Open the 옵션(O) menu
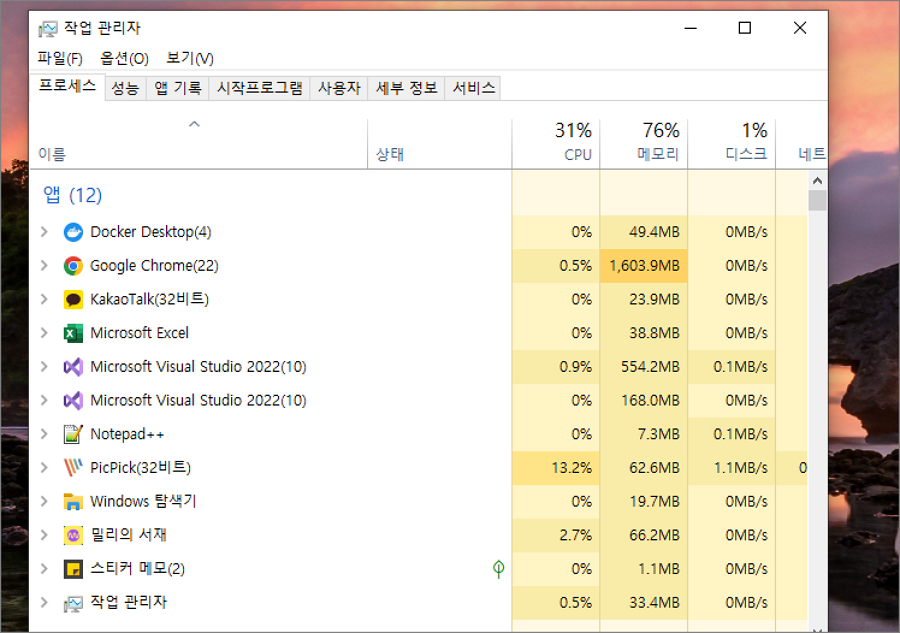The height and width of the screenshot is (633, 900). click(124, 58)
